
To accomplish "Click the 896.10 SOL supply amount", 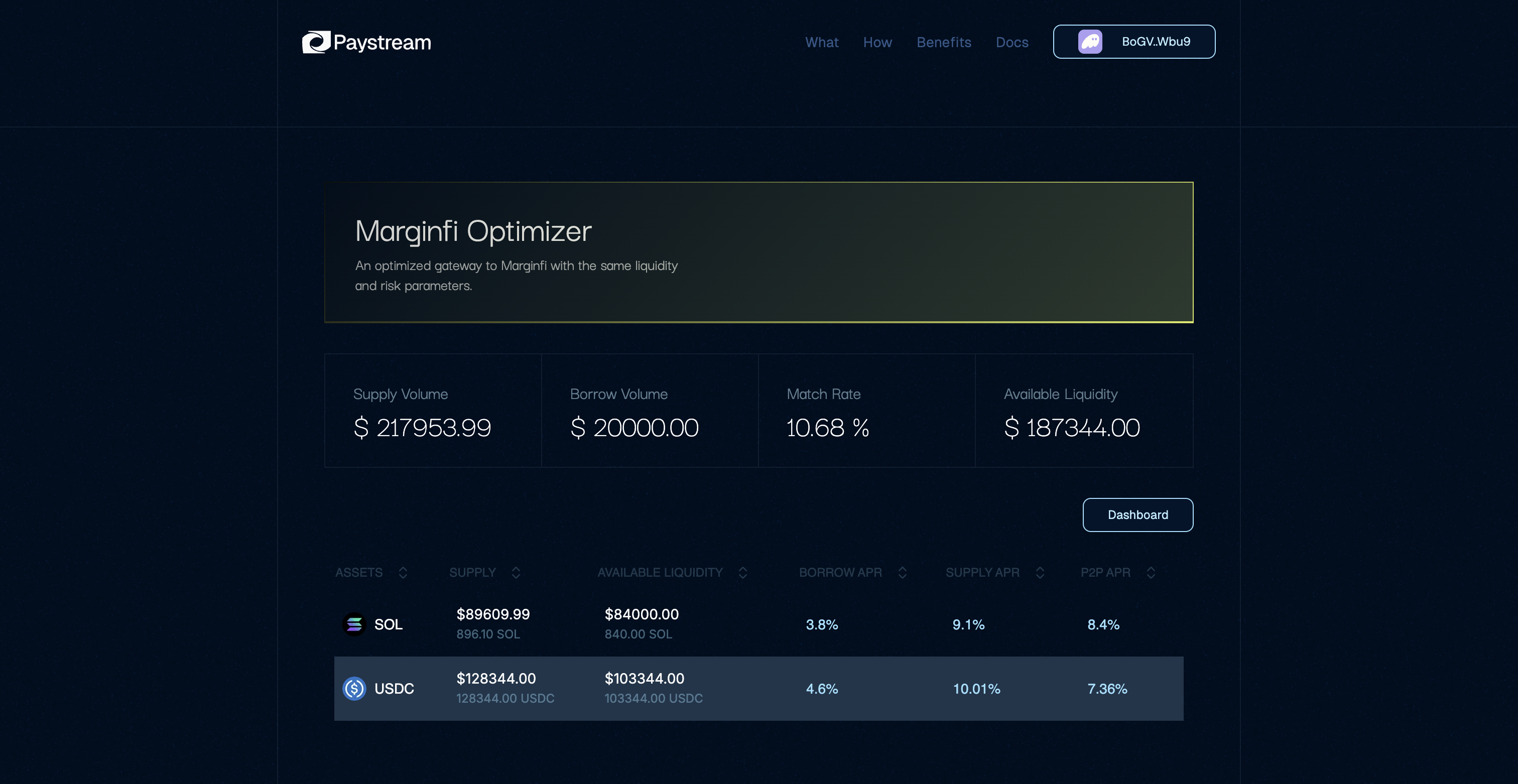I will [488, 634].
